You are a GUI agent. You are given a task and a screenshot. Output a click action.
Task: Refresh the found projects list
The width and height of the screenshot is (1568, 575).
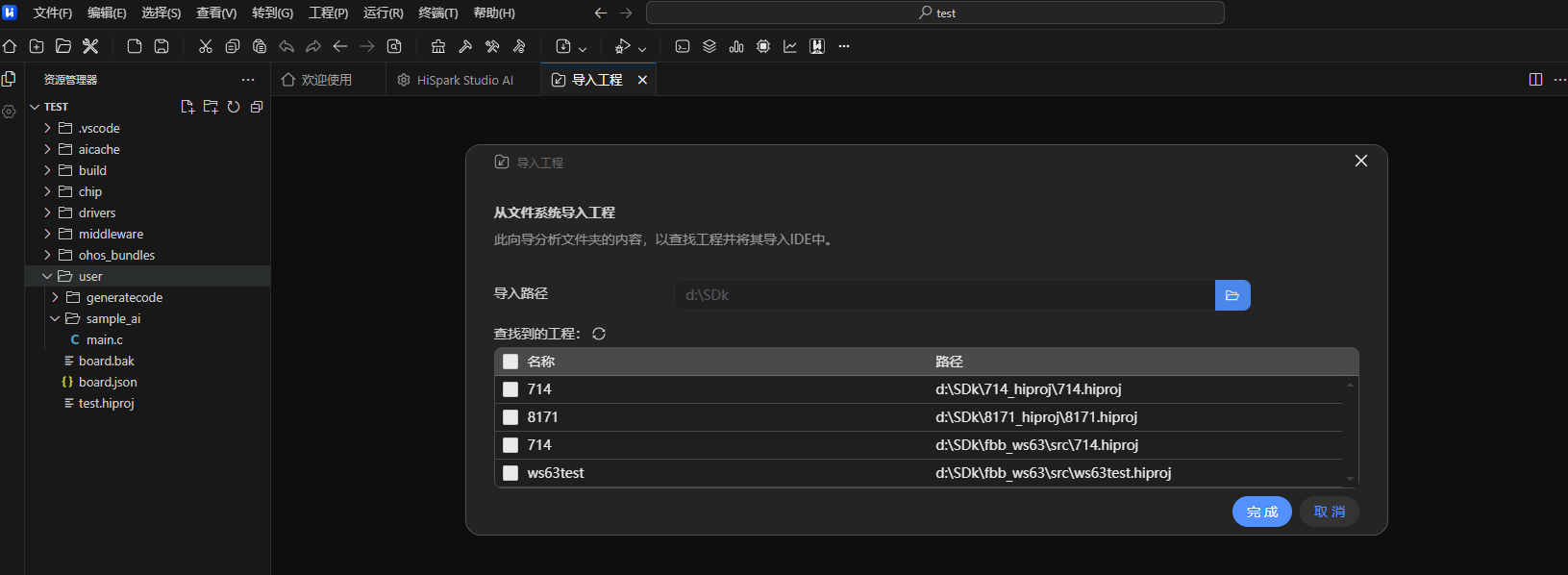(x=599, y=334)
